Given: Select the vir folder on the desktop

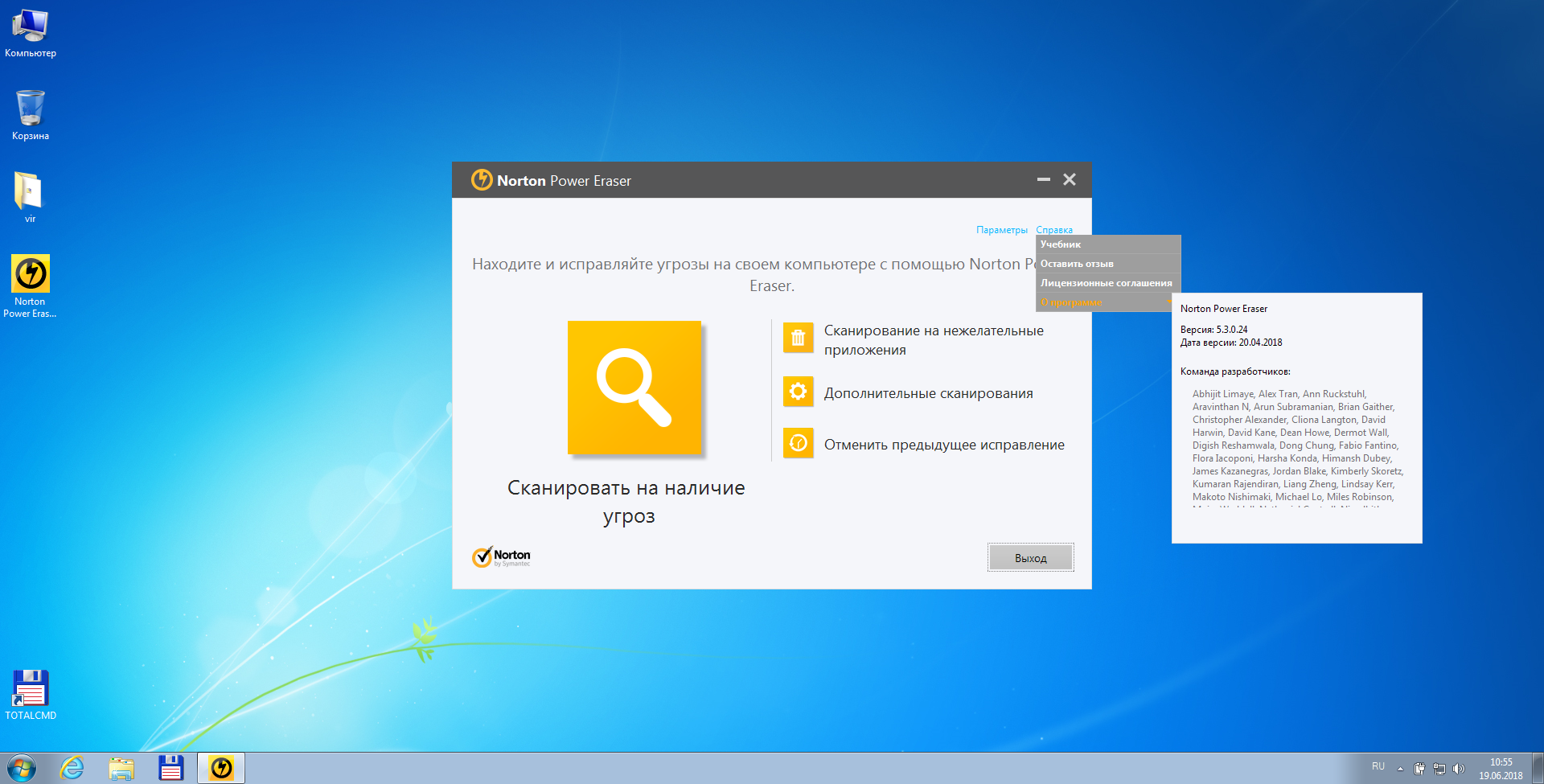Looking at the screenshot, I should tap(30, 198).
